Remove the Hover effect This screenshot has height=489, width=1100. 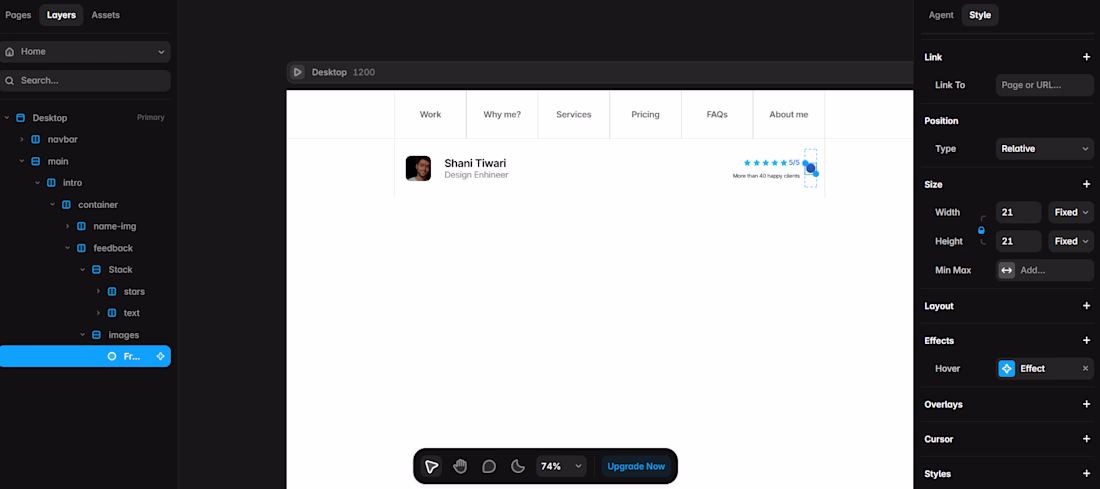point(1085,368)
